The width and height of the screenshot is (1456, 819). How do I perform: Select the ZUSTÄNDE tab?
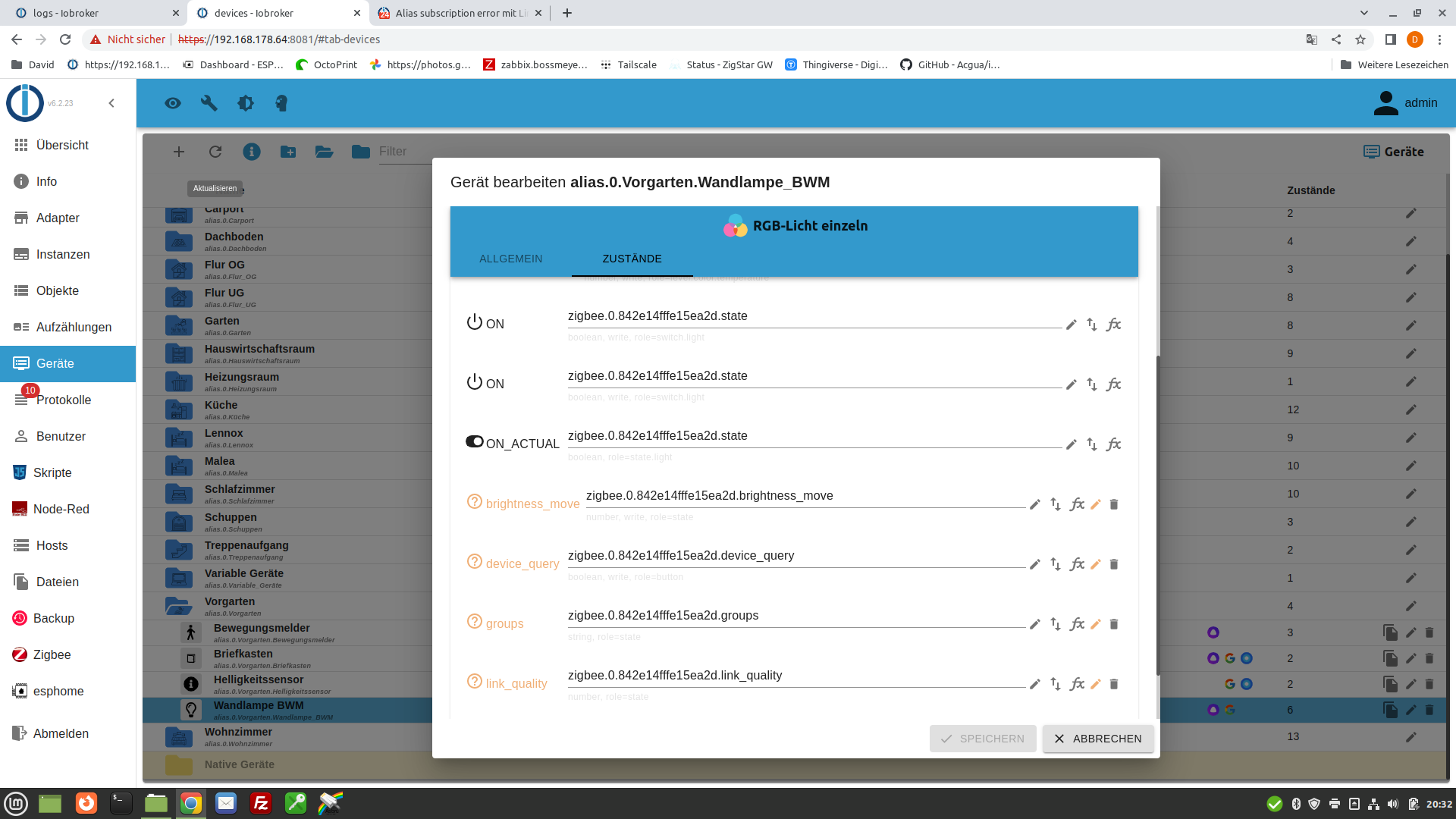pyautogui.click(x=632, y=259)
